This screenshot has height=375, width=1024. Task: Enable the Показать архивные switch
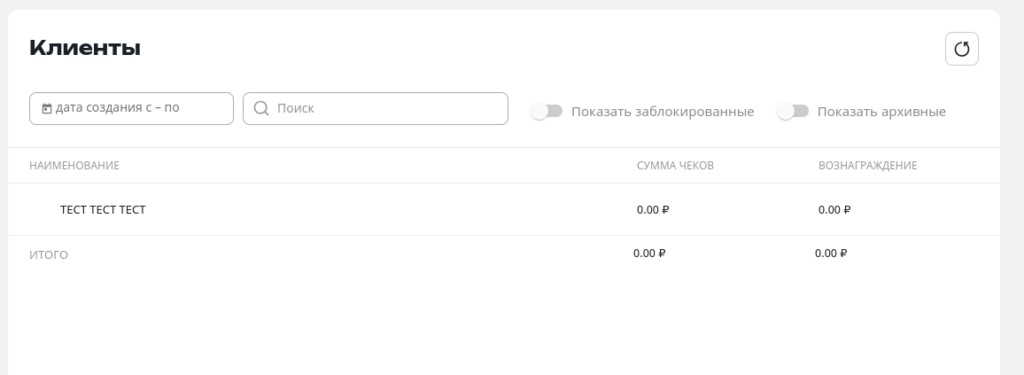click(x=793, y=112)
